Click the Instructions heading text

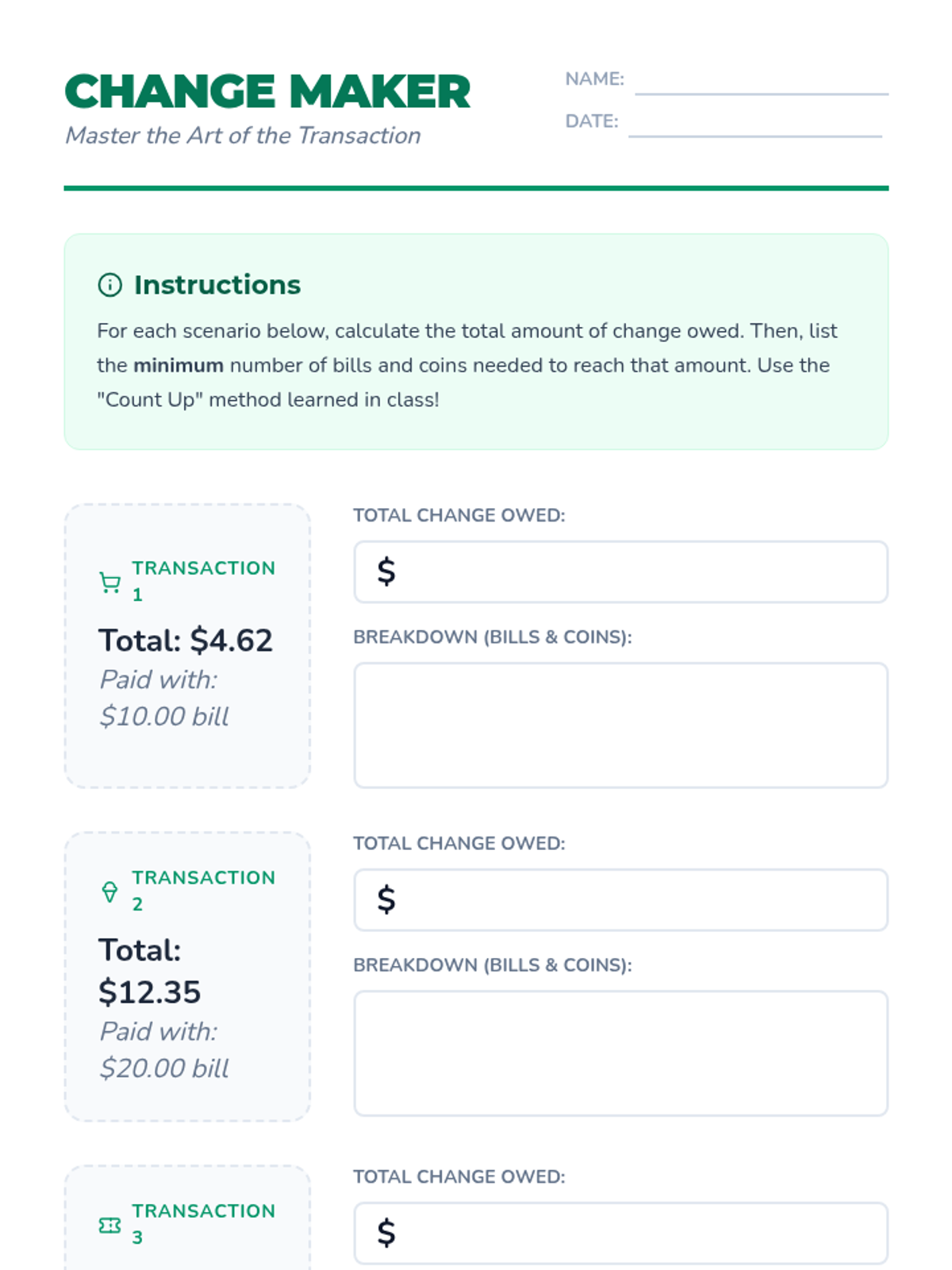click(217, 285)
